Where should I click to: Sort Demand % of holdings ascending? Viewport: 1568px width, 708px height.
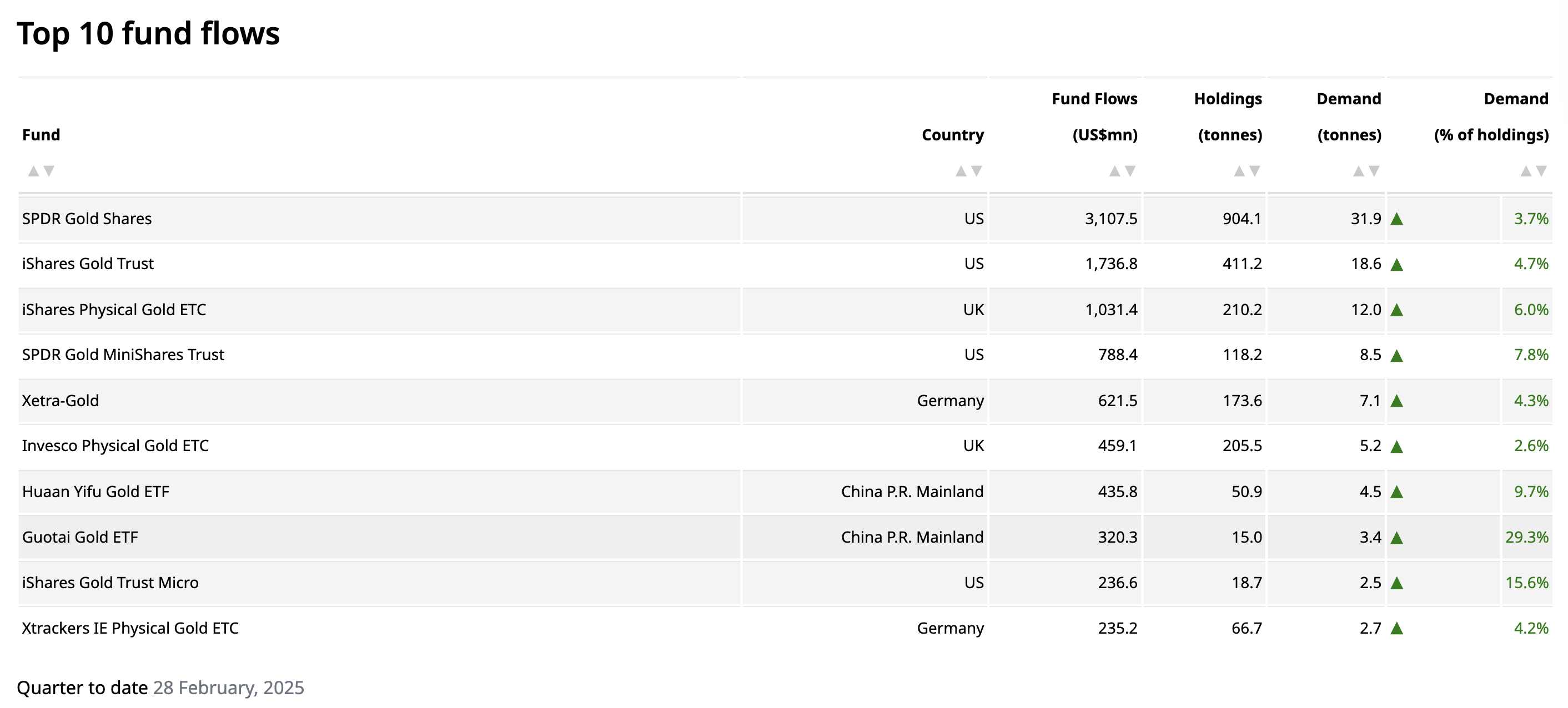click(x=1526, y=171)
